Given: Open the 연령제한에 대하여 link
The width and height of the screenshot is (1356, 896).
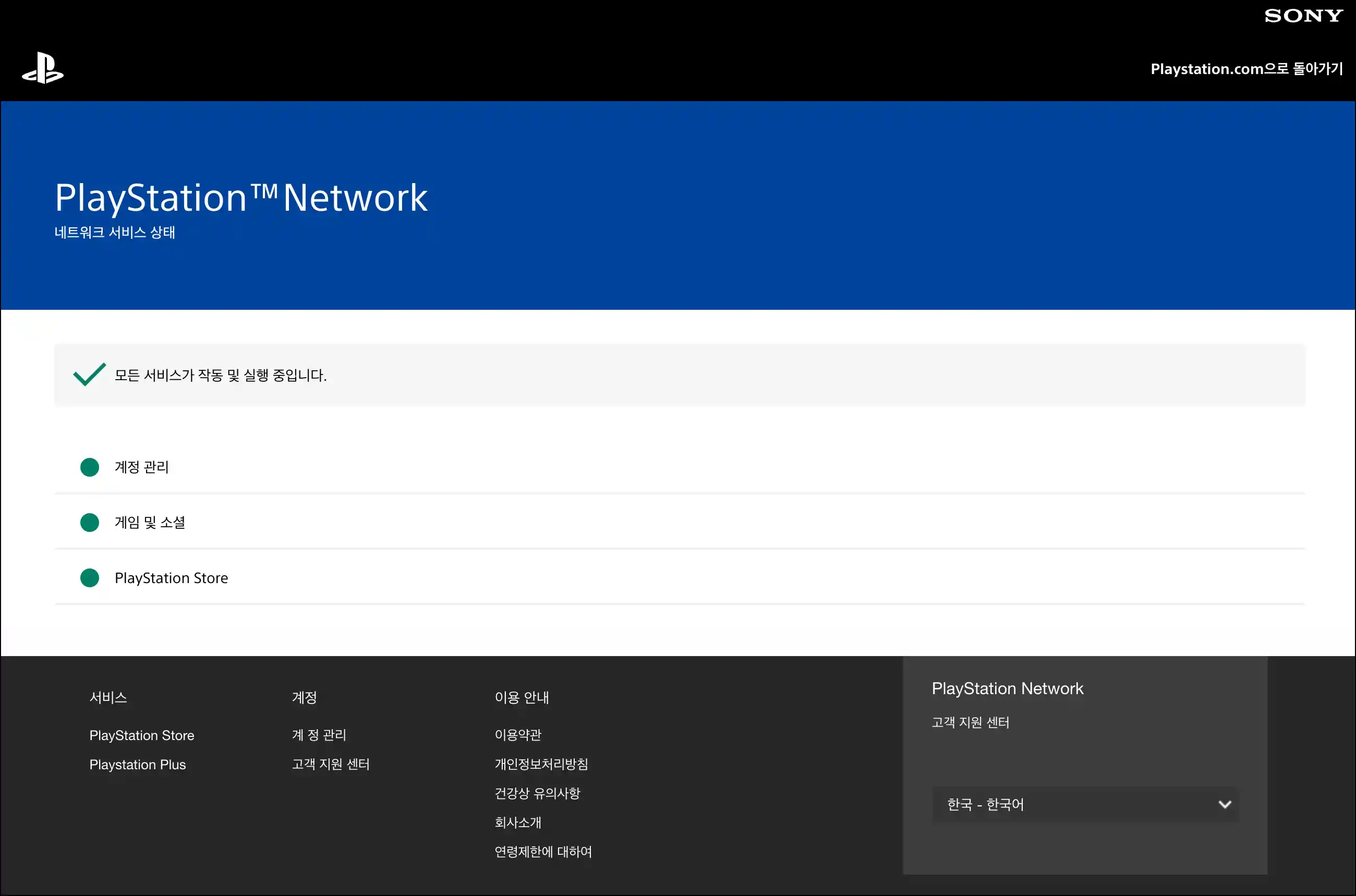Looking at the screenshot, I should 543,852.
